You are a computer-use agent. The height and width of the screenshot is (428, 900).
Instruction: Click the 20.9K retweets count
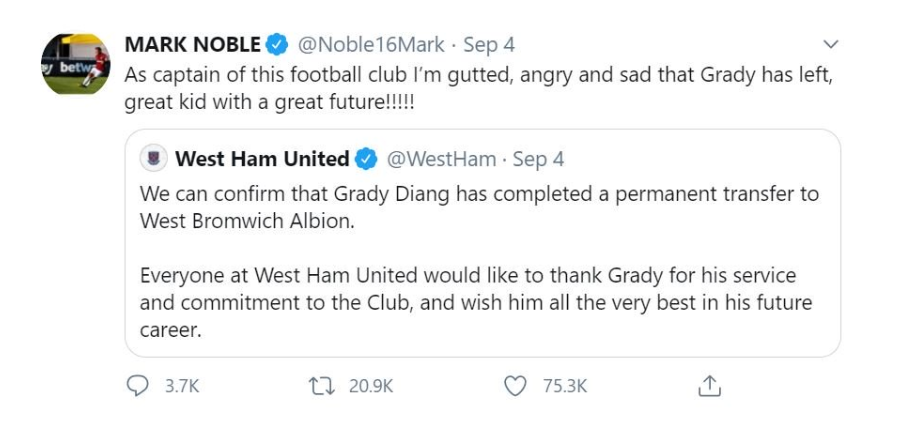pyautogui.click(x=372, y=387)
